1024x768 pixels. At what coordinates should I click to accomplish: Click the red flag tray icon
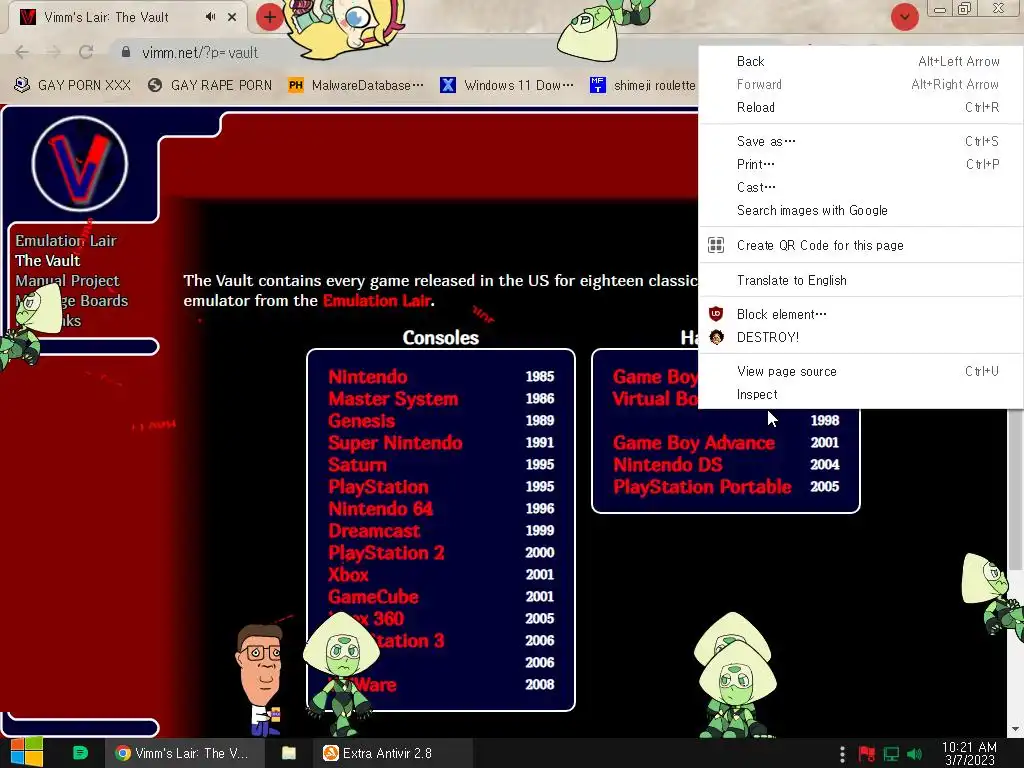click(x=867, y=754)
